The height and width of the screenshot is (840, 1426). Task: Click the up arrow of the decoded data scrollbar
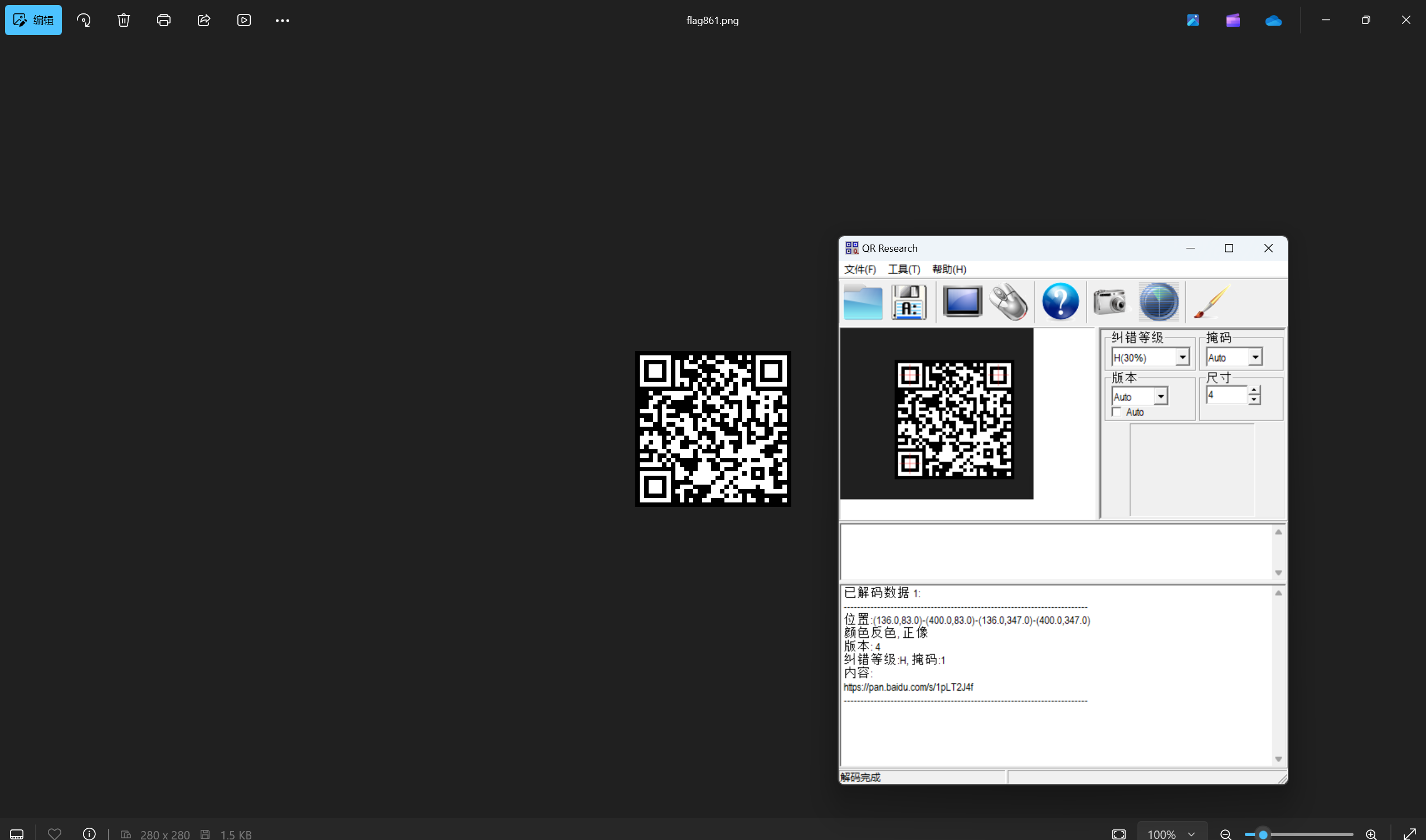1278,593
